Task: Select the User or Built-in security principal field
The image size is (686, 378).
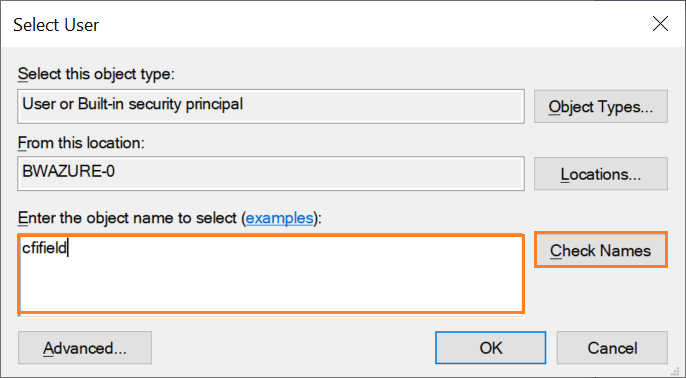Action: 271,106
